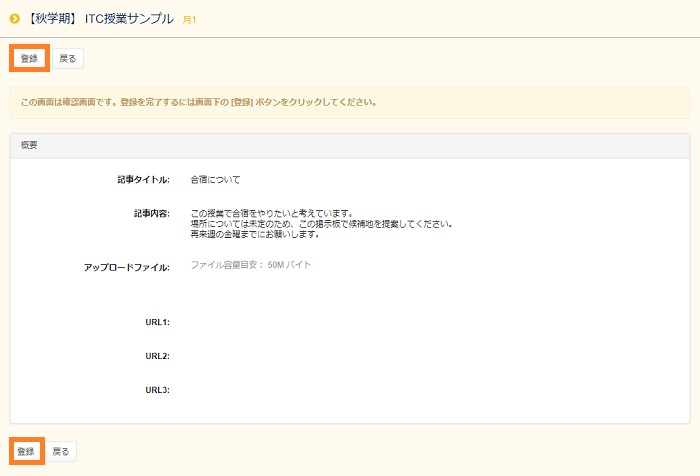Click the first line of article content

pyautogui.click(x=272, y=214)
